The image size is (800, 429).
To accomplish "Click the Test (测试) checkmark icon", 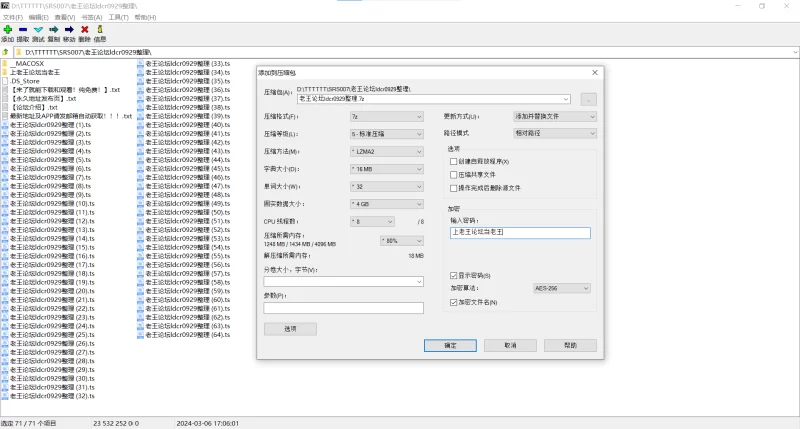I will click(x=38, y=30).
